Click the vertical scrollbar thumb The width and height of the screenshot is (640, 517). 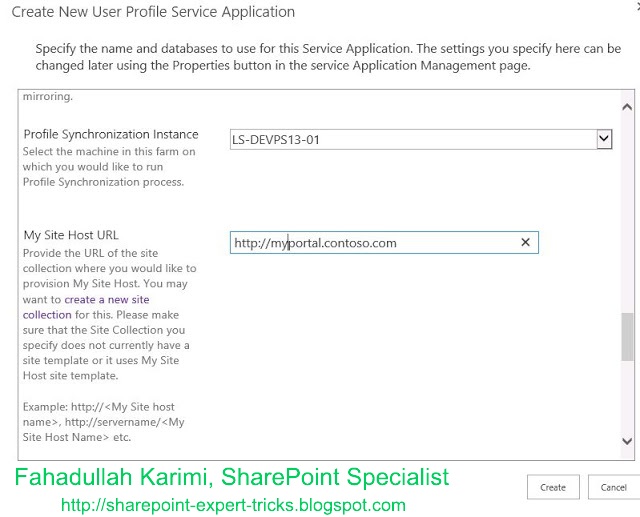(x=627, y=337)
